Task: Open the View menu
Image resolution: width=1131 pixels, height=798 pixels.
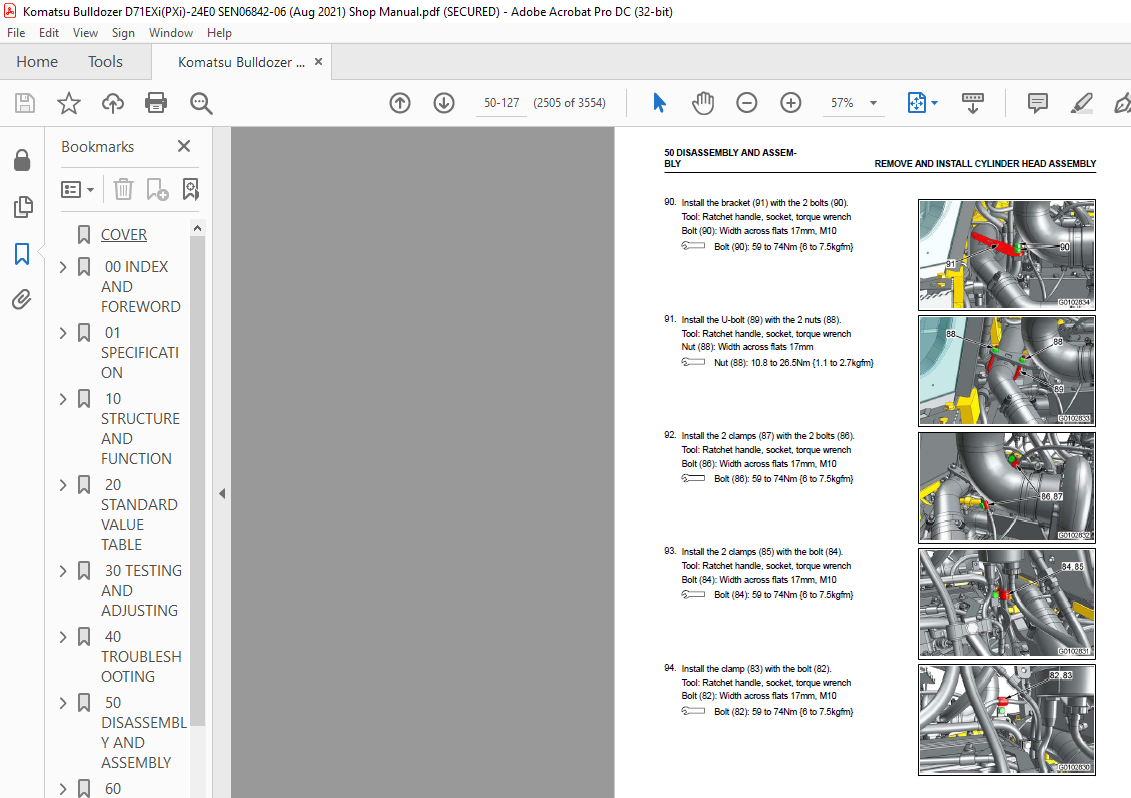Action: 85,33
